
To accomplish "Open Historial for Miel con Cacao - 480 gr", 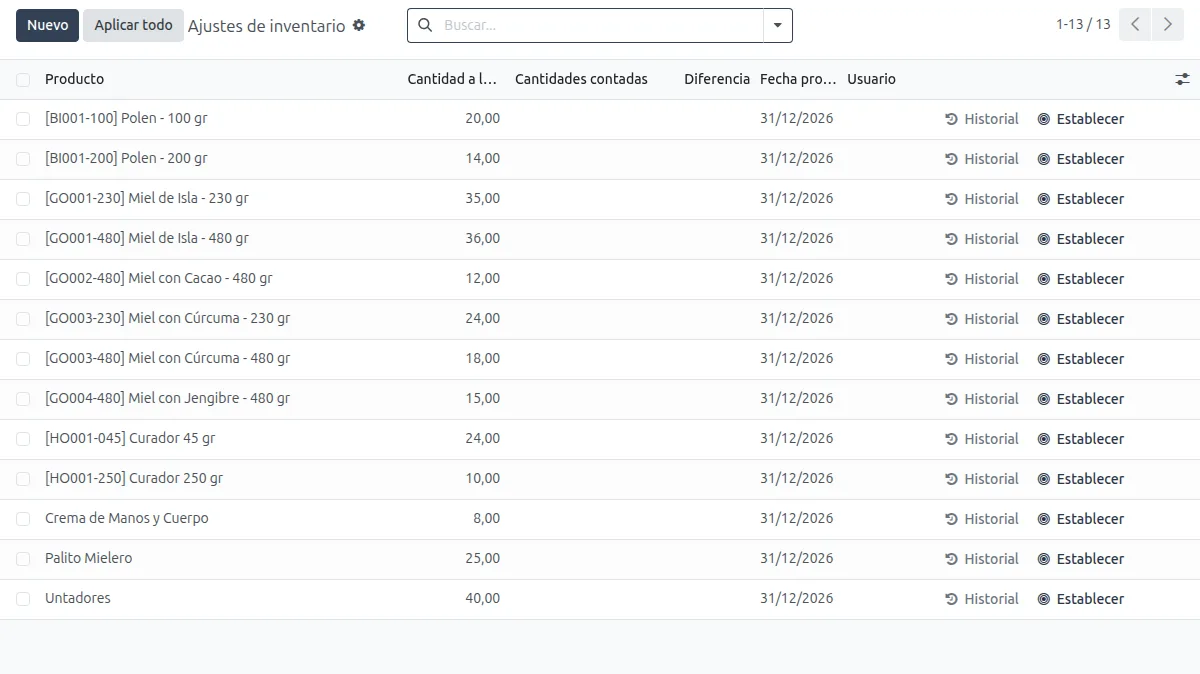I will pos(982,279).
